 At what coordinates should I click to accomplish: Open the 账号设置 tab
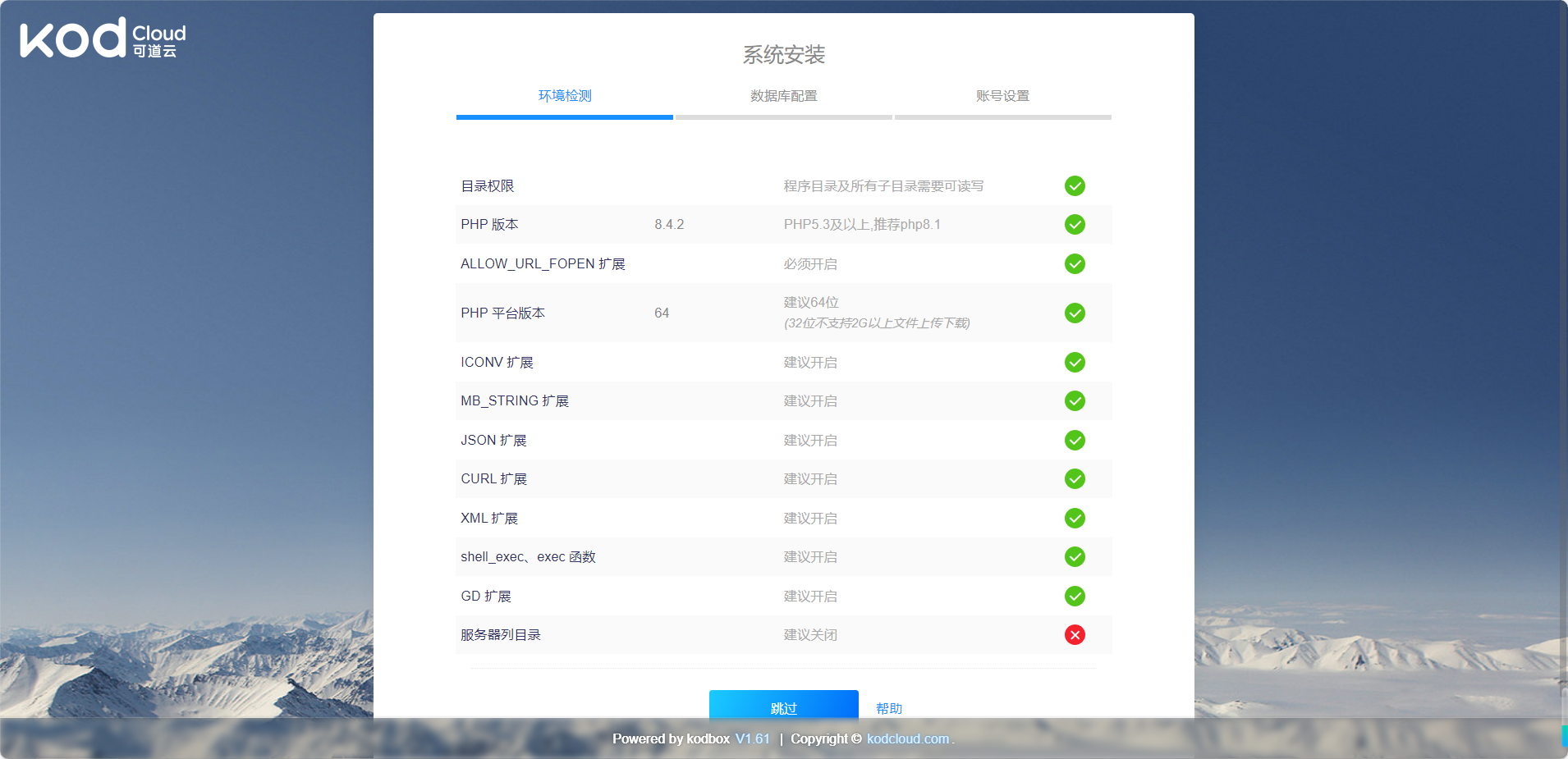1002,96
